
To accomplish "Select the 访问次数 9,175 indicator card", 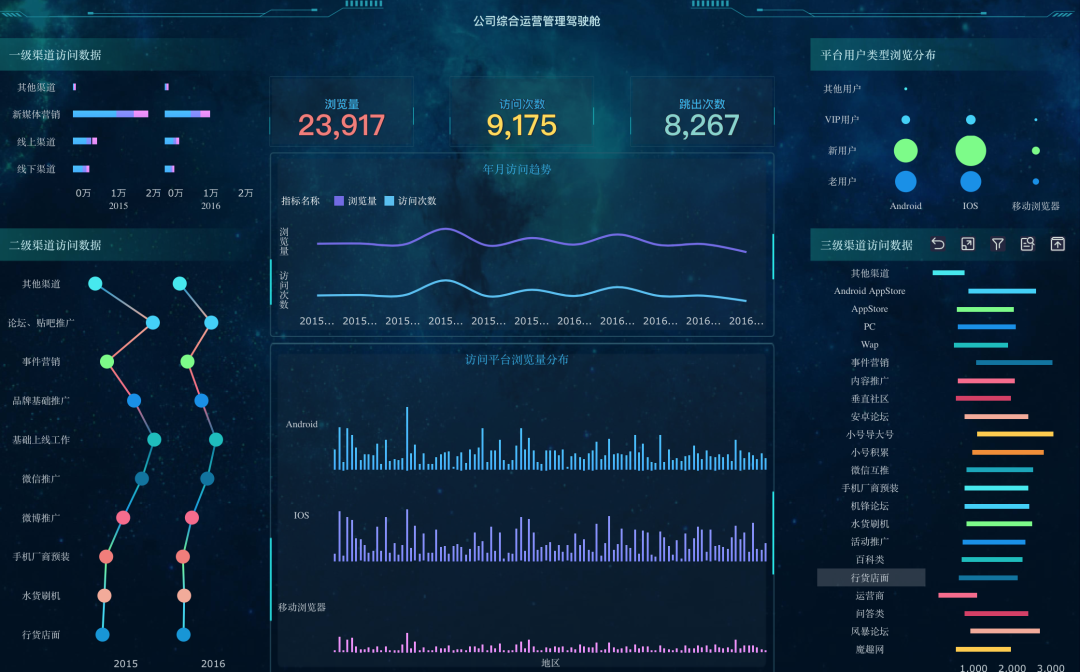I will point(521,112).
